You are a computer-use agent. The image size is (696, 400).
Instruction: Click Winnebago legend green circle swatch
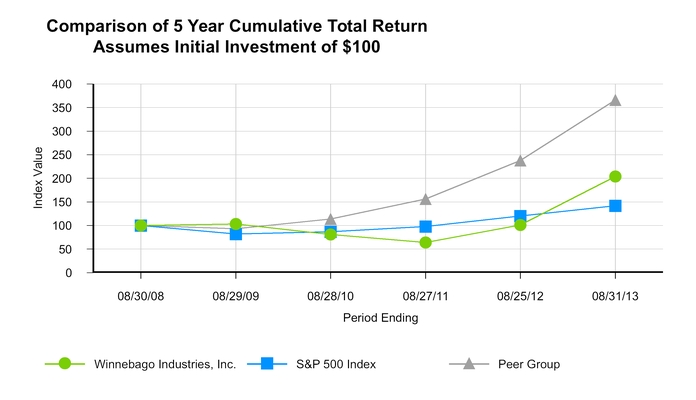[x=66, y=364]
